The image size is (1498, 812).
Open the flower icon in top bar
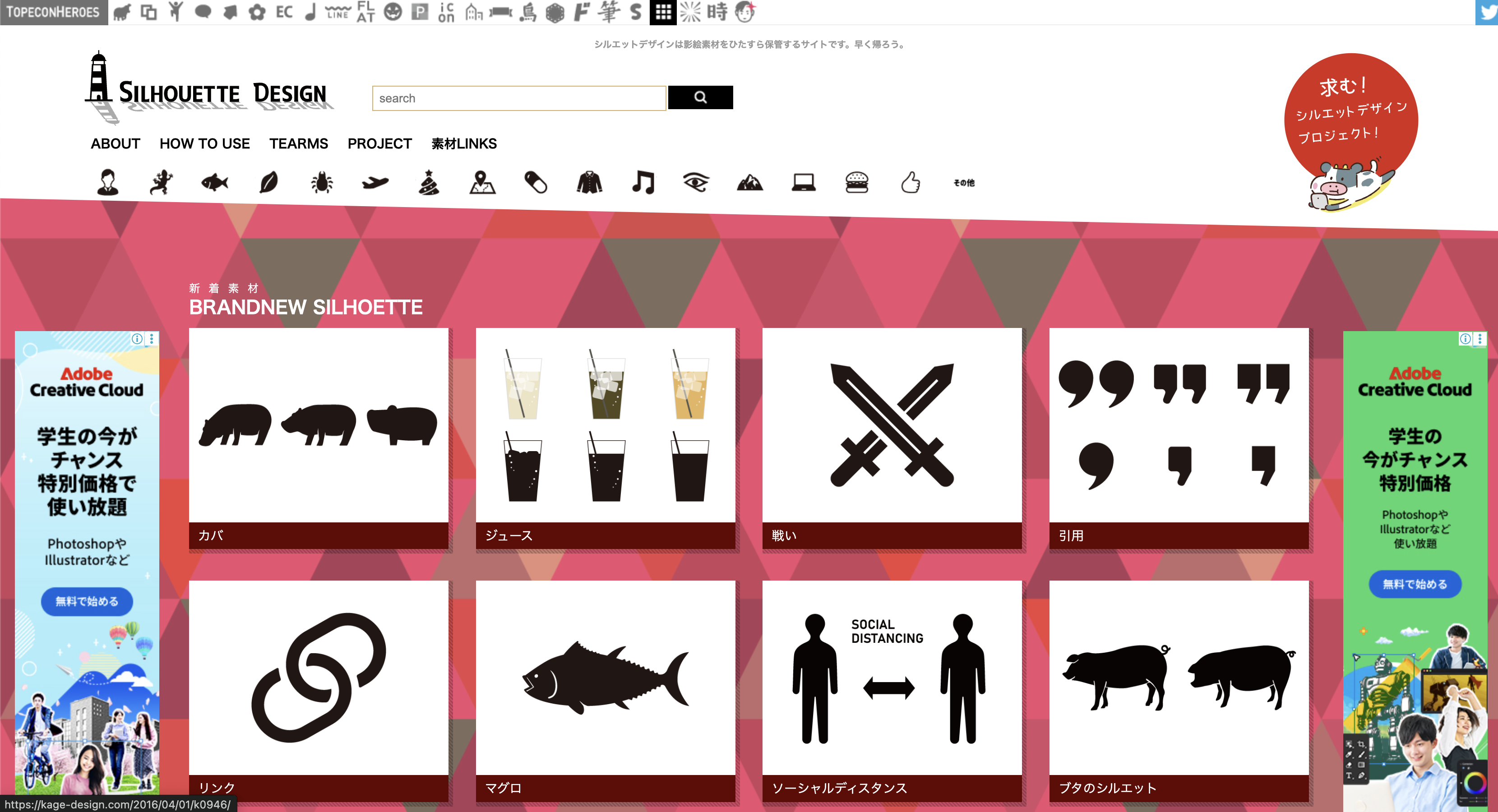click(256, 12)
